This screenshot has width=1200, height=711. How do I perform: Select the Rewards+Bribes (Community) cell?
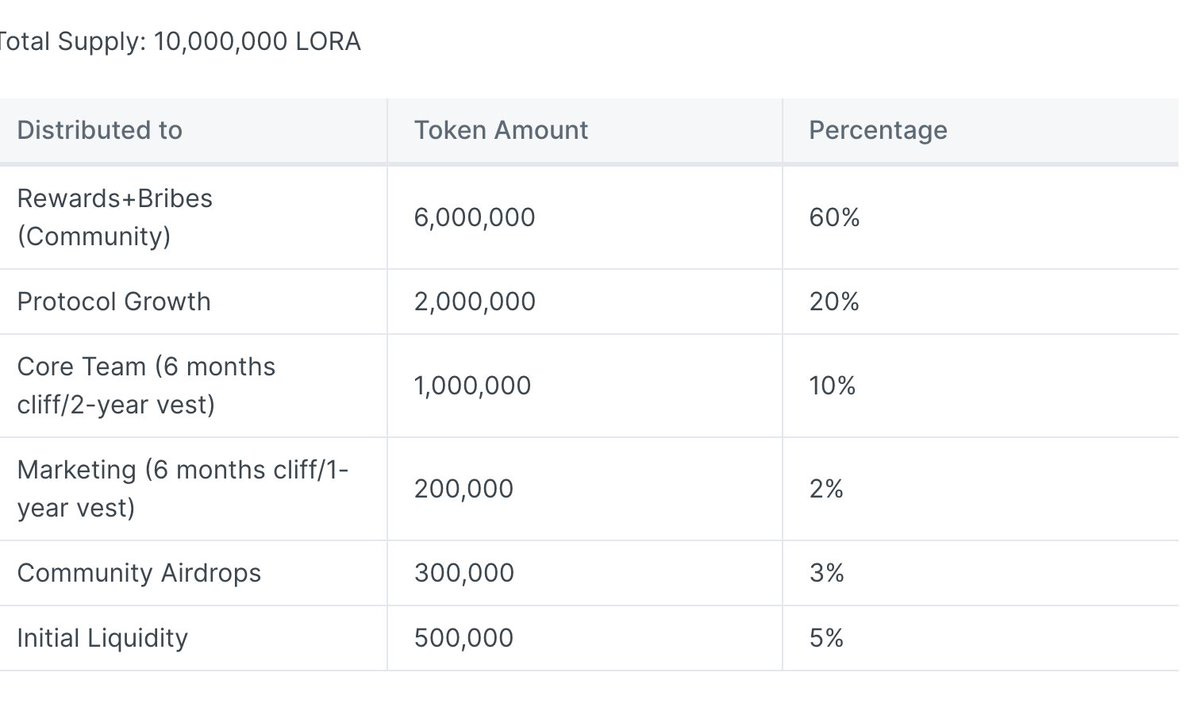[115, 217]
